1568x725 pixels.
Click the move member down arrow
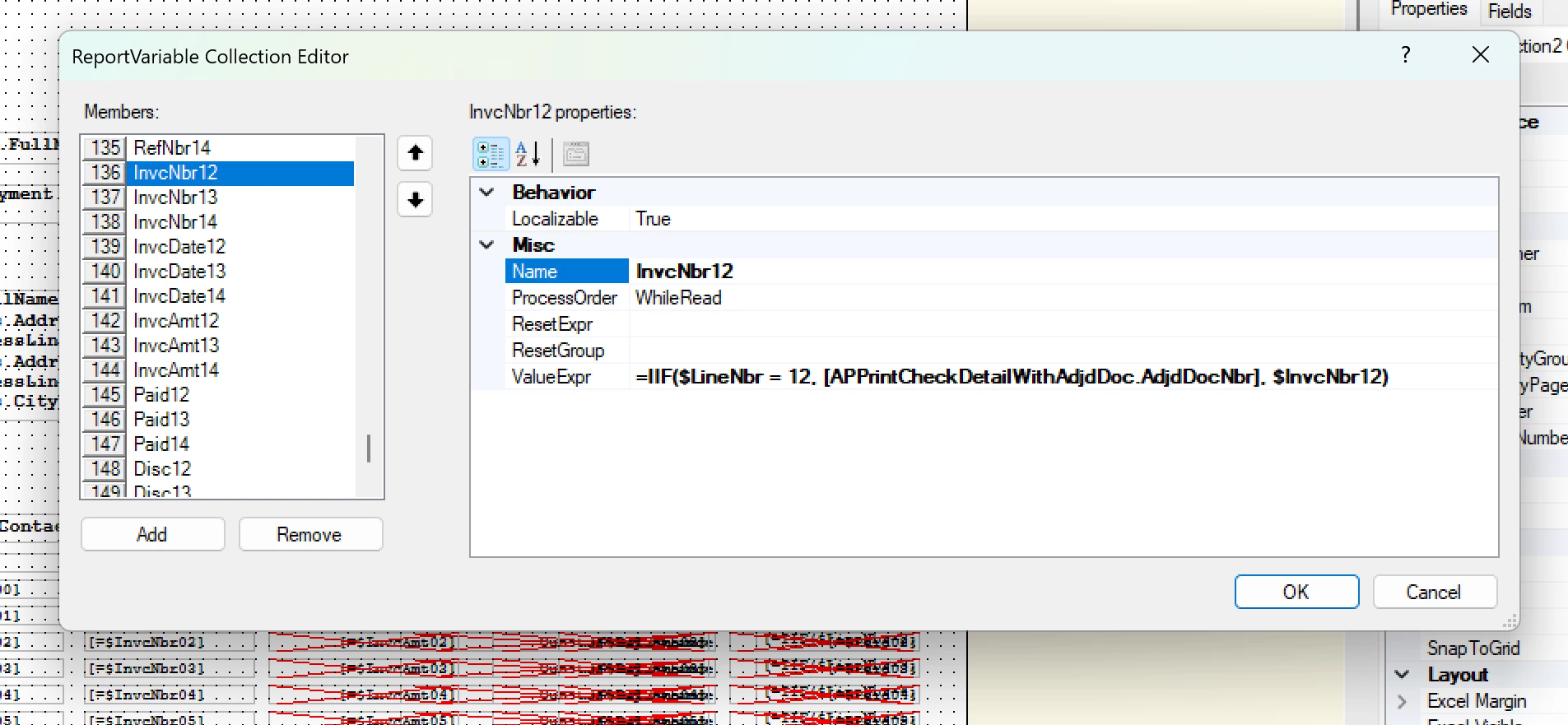coord(415,200)
